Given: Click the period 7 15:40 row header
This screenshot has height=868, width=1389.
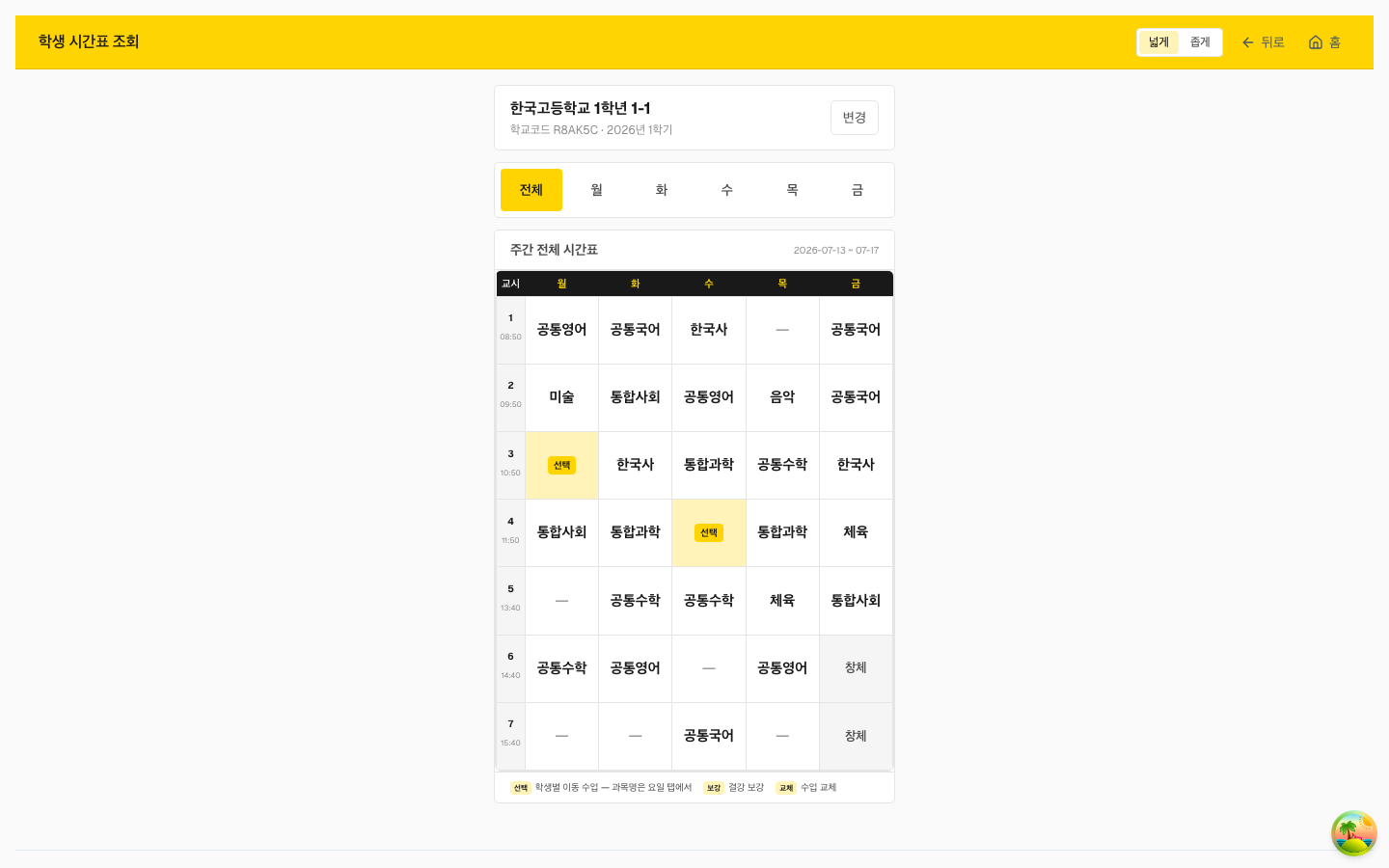Looking at the screenshot, I should 511,736.
